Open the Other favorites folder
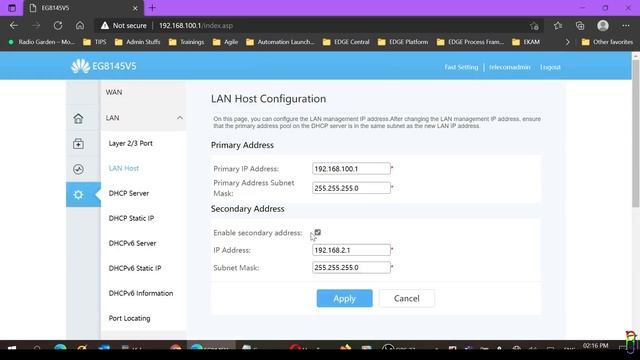Screen dimensions: 640x360 click(x=607, y=42)
